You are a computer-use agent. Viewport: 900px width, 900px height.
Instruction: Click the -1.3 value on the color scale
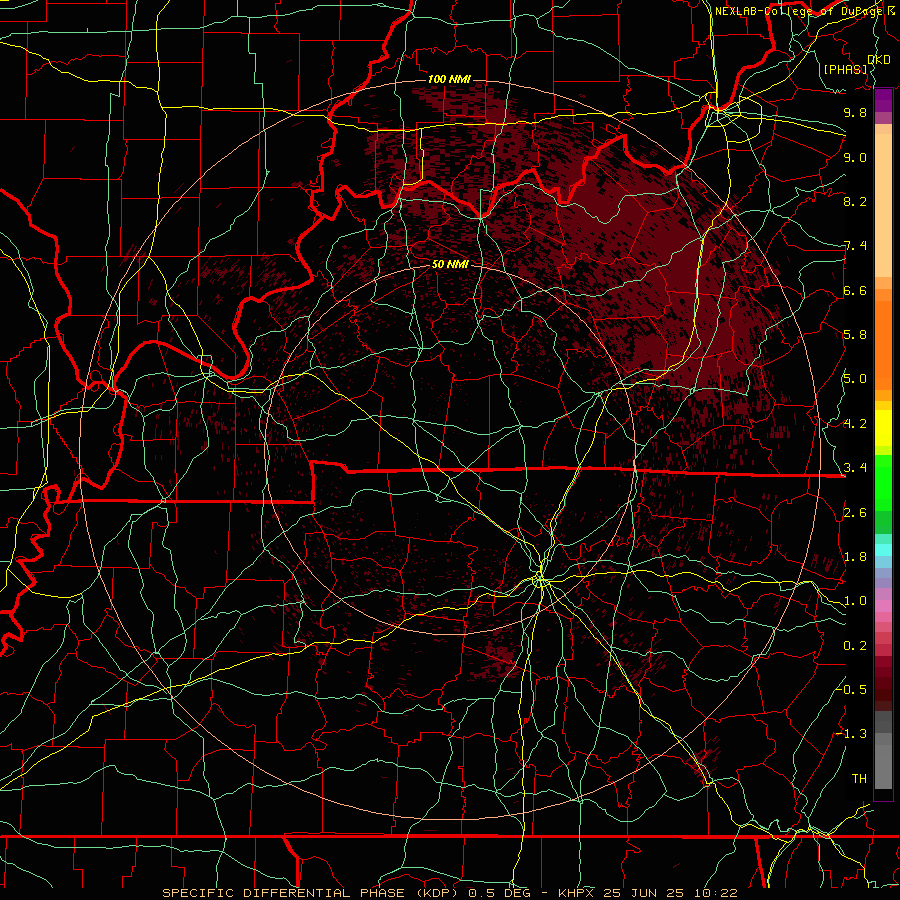[x=852, y=734]
